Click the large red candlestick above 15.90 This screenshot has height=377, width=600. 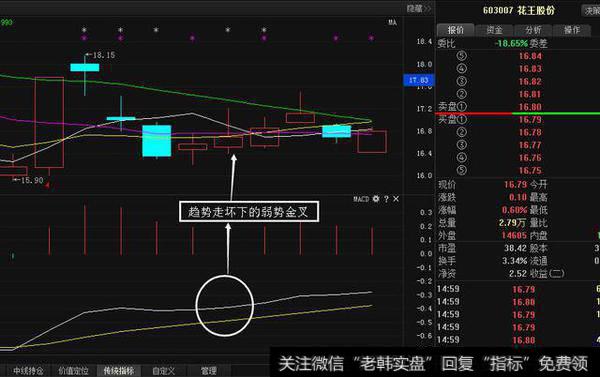[49, 122]
